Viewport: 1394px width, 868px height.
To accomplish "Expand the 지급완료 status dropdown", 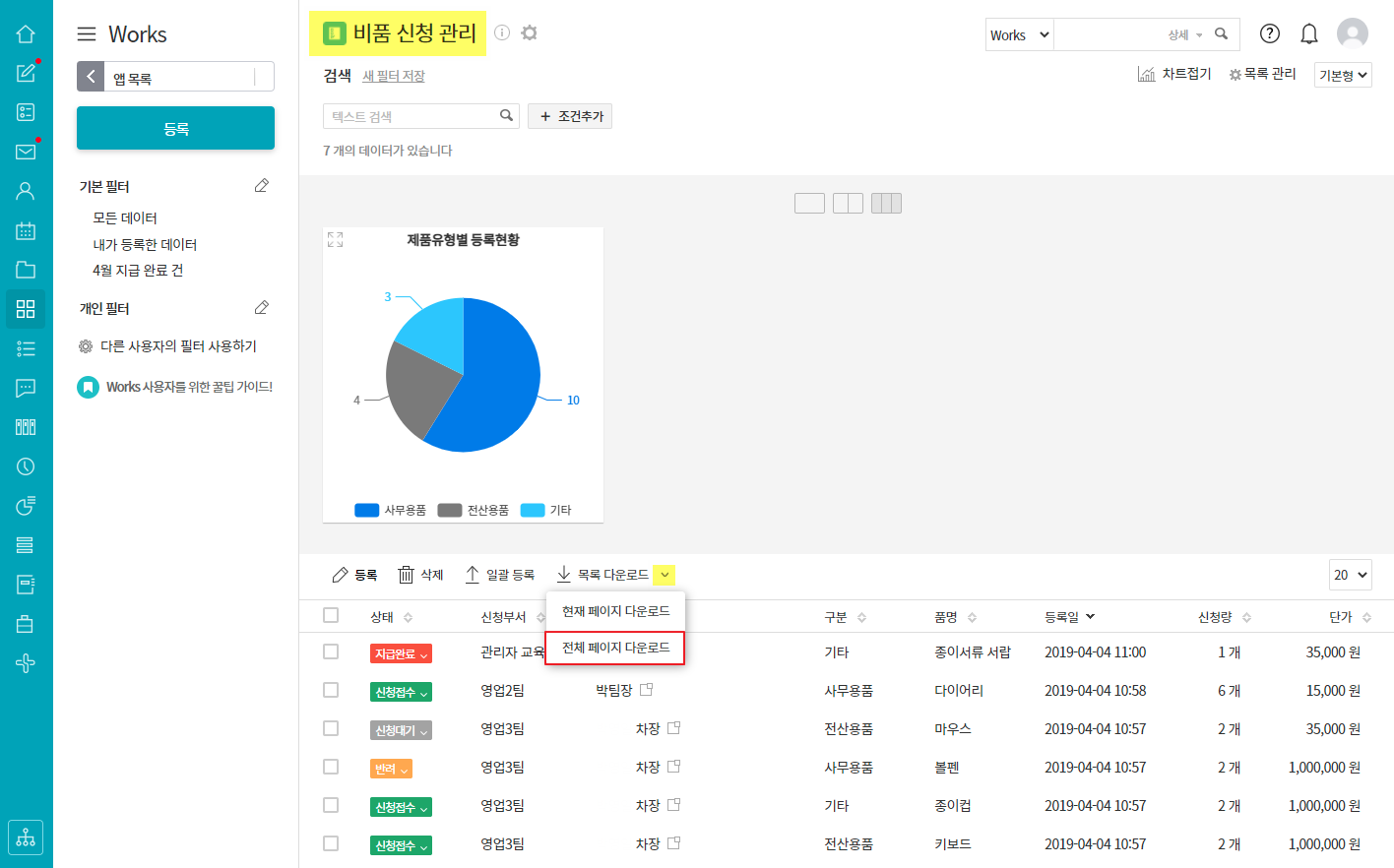I will 402,654.
